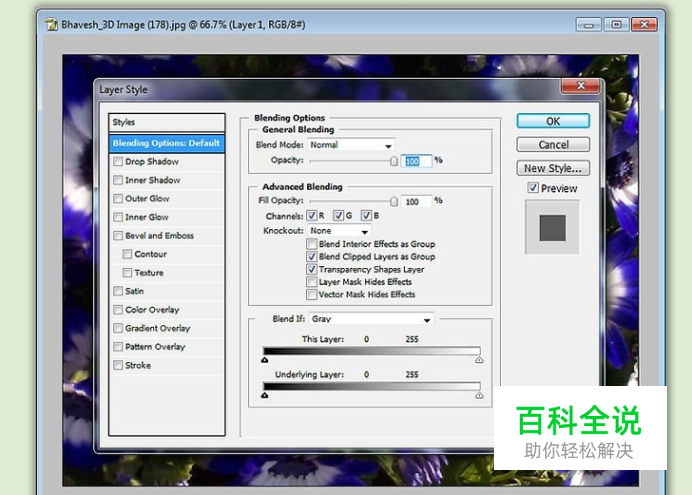Screen dimensions: 692x495
Task: Uncheck the G channel checkbox
Action: click(x=338, y=216)
